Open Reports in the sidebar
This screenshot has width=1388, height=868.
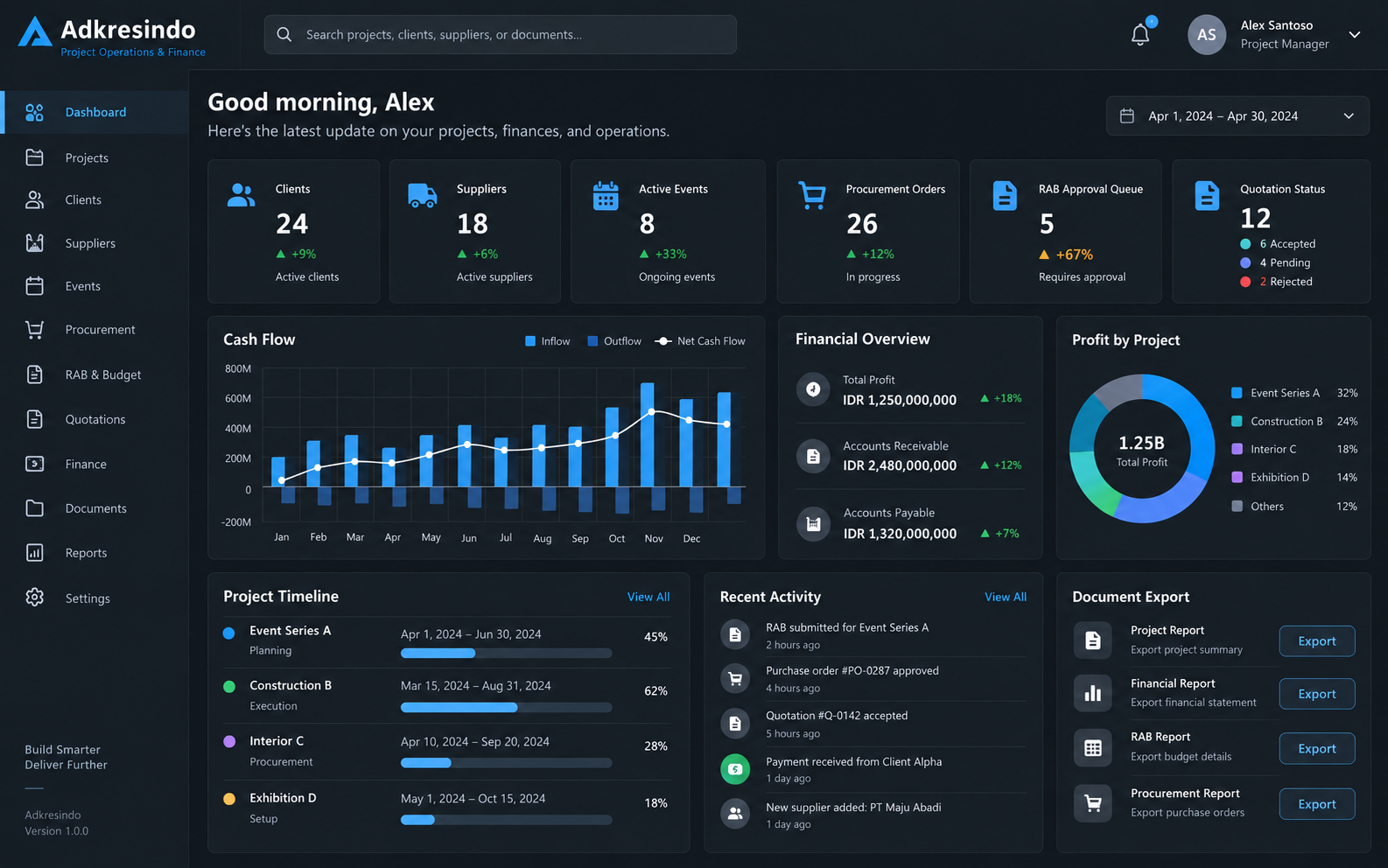click(95, 553)
